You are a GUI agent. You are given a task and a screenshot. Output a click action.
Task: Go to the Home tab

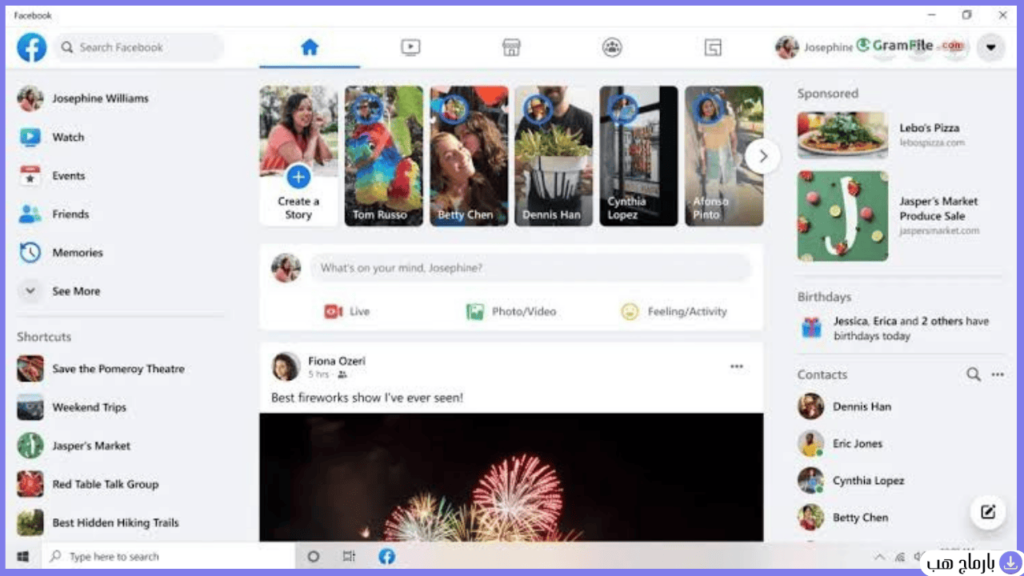310,47
